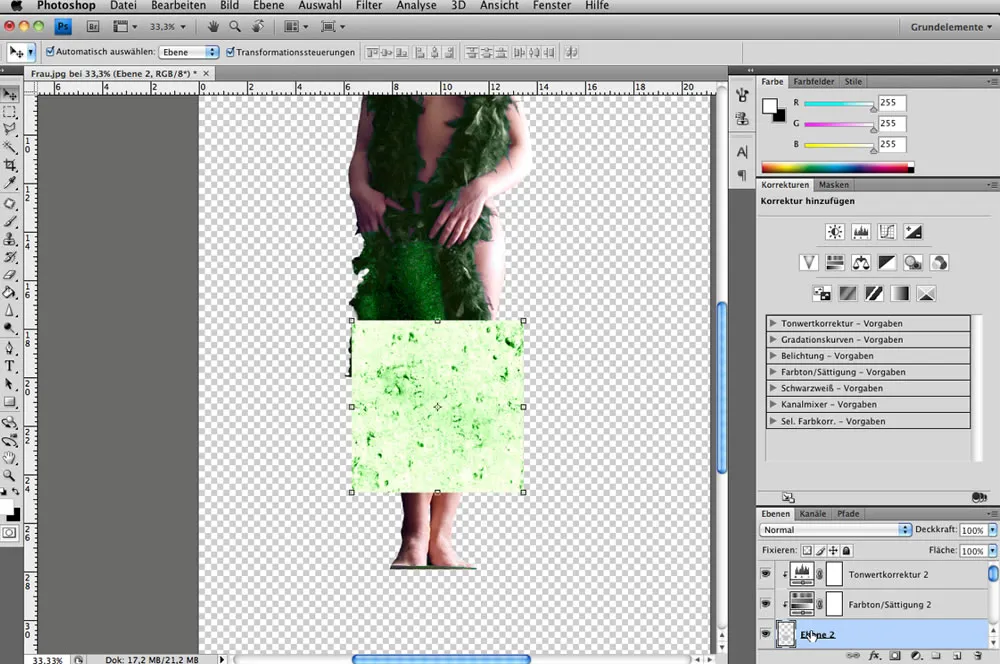The height and width of the screenshot is (664, 1000).
Task: Add a Tonwertkorrektur adjustment via histogram icon
Action: tap(861, 231)
